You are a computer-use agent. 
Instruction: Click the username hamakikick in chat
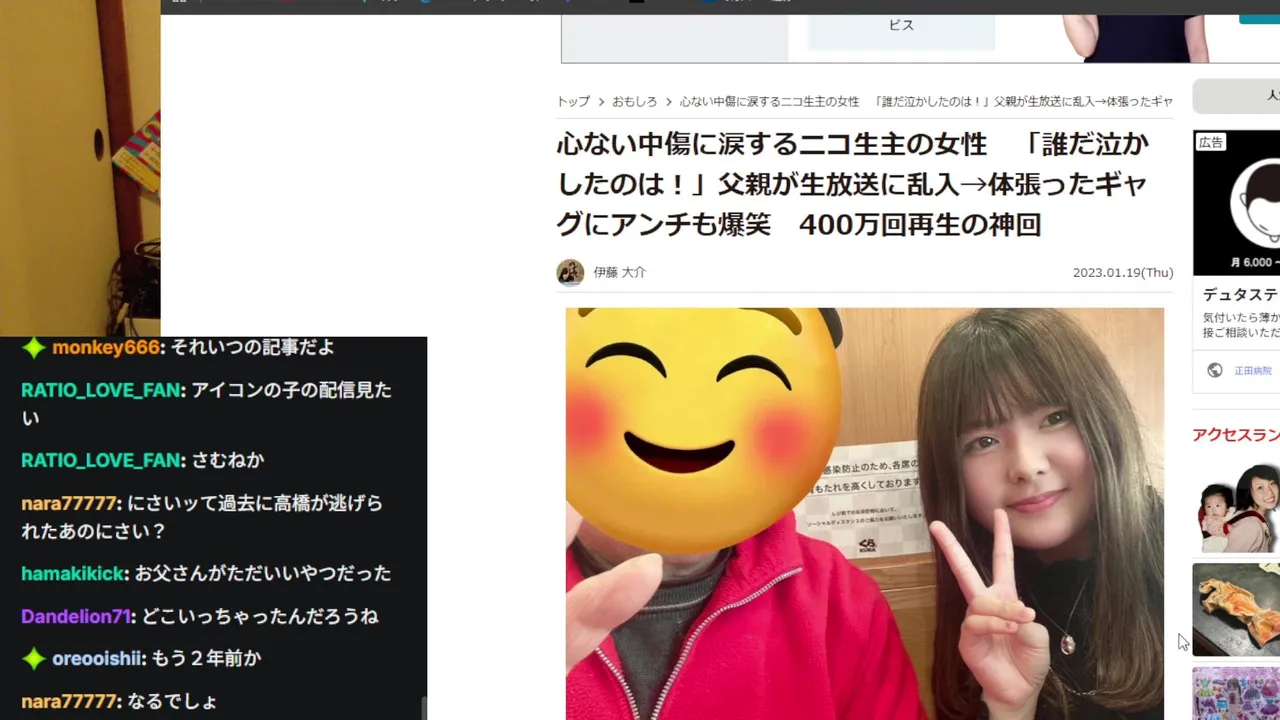(74, 574)
